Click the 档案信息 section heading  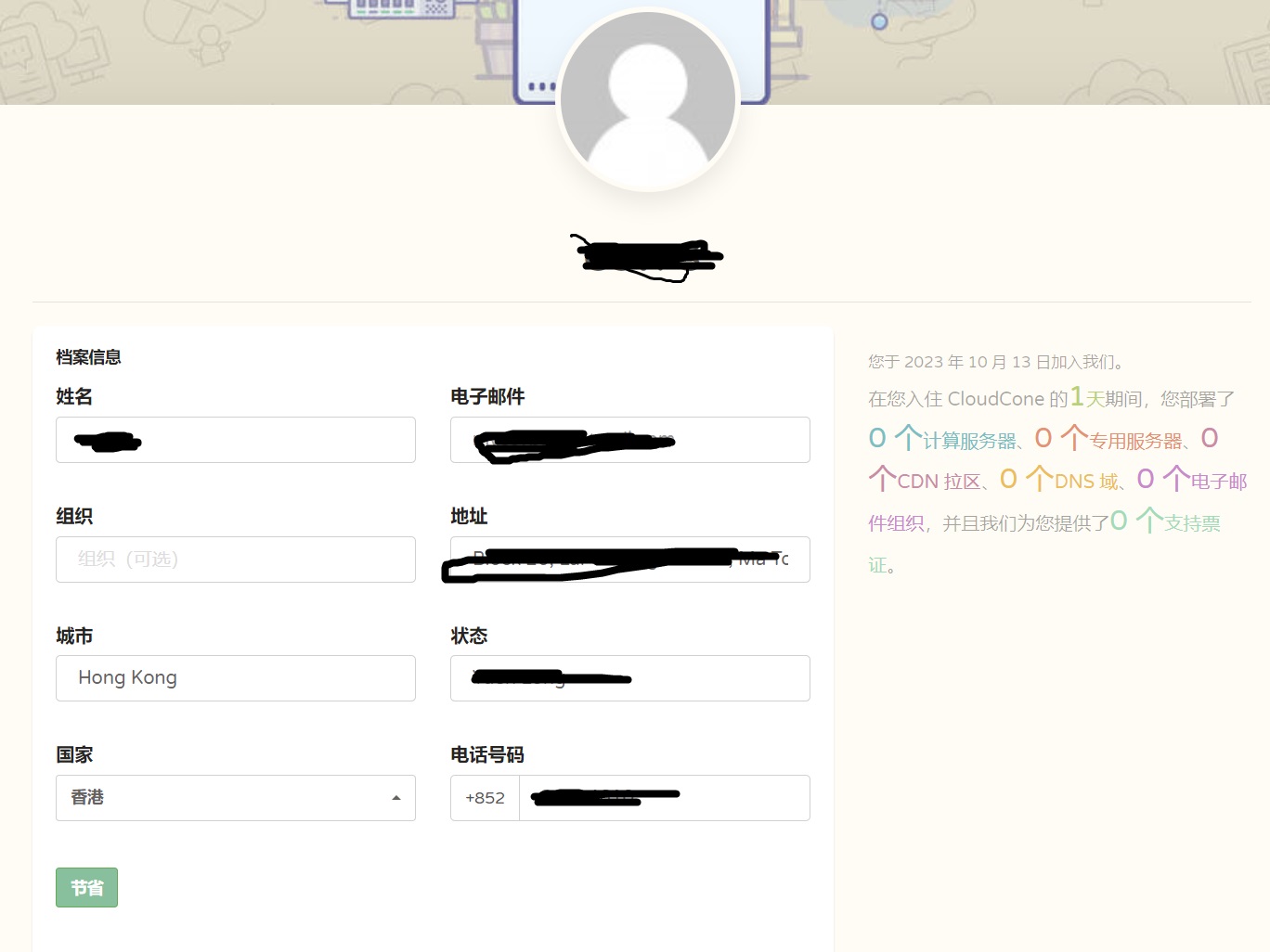click(x=88, y=357)
